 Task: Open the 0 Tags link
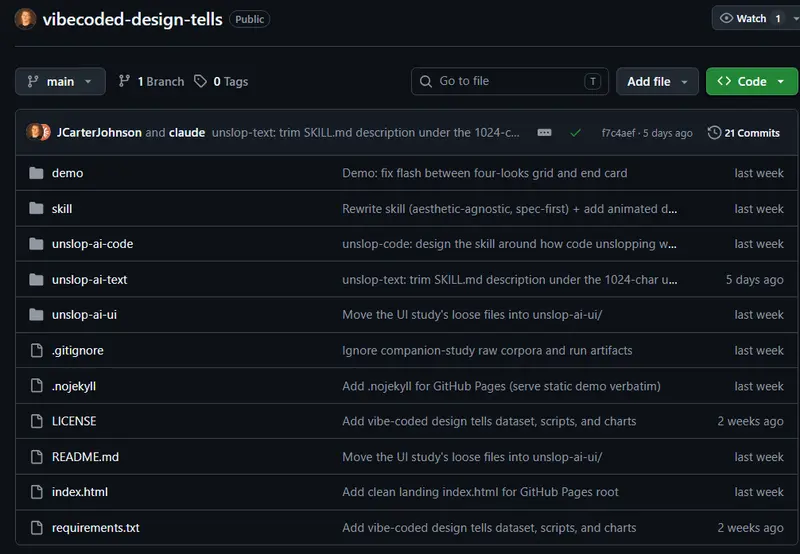coord(221,82)
